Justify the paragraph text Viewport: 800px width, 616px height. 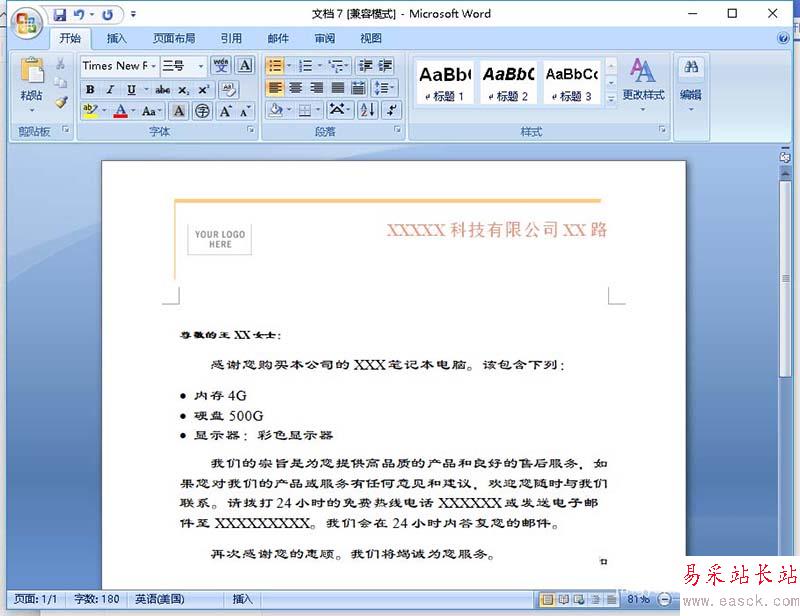(338, 88)
